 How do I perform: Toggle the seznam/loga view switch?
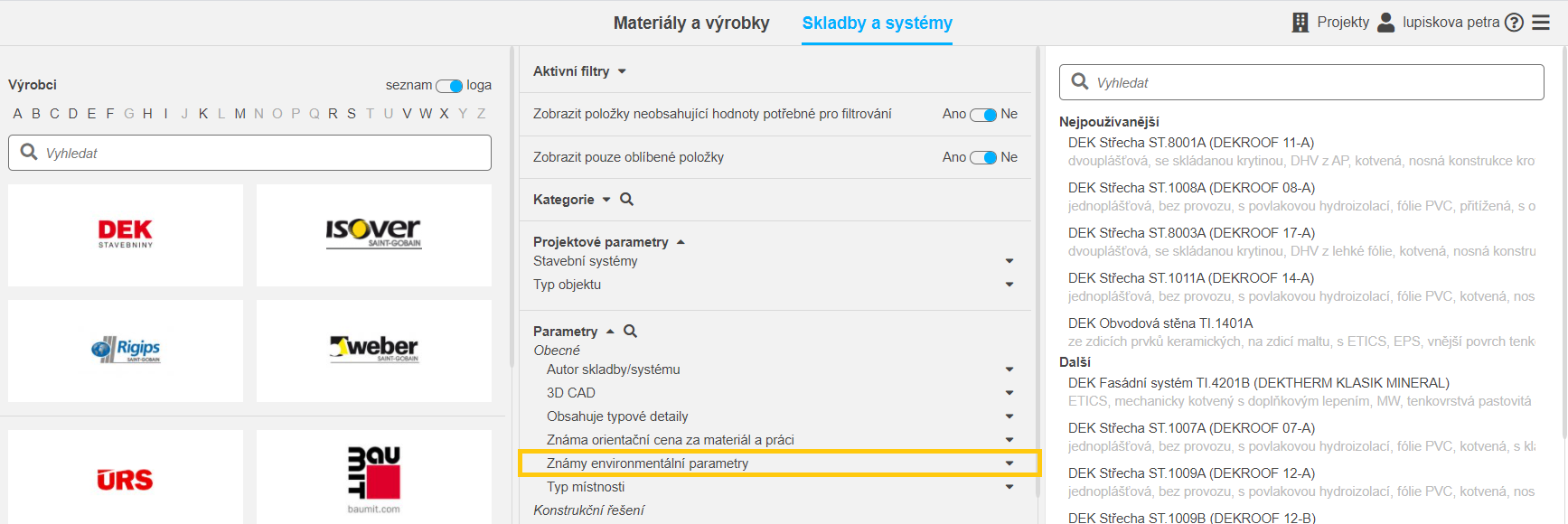tap(449, 86)
